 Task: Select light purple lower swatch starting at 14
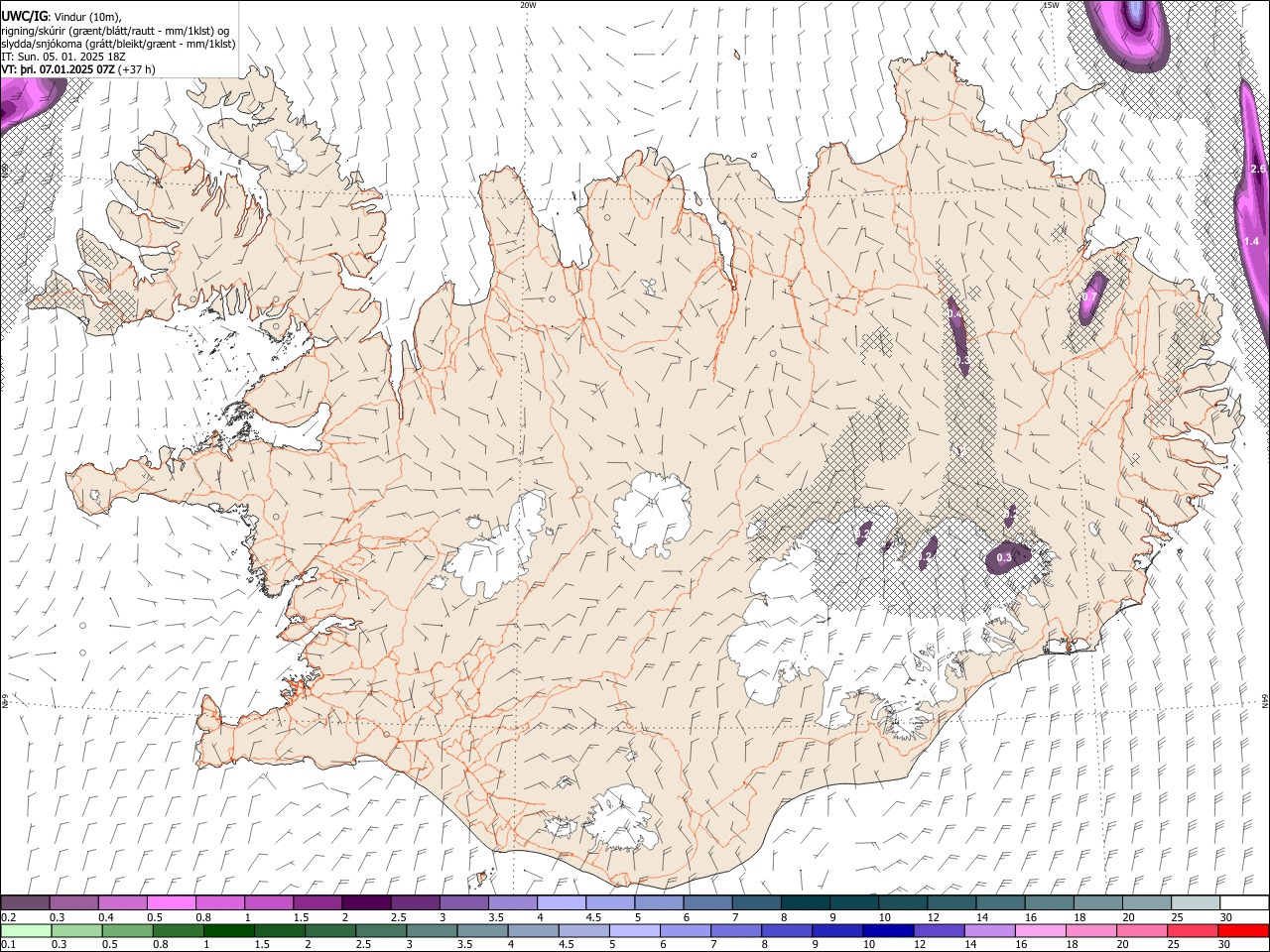(989, 930)
